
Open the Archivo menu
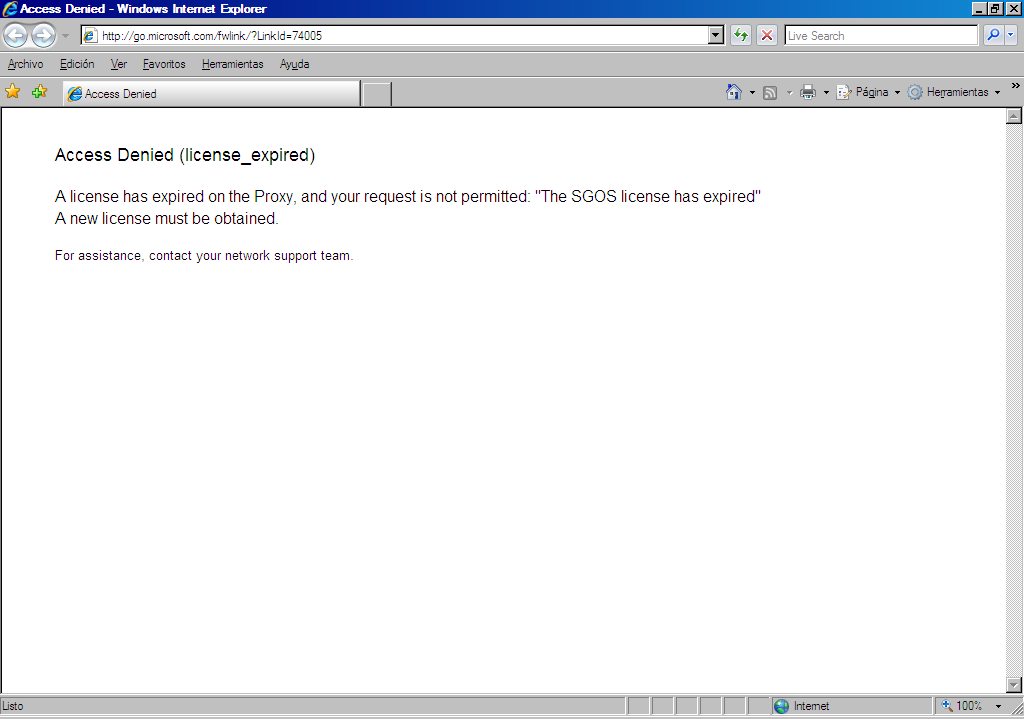click(26, 64)
